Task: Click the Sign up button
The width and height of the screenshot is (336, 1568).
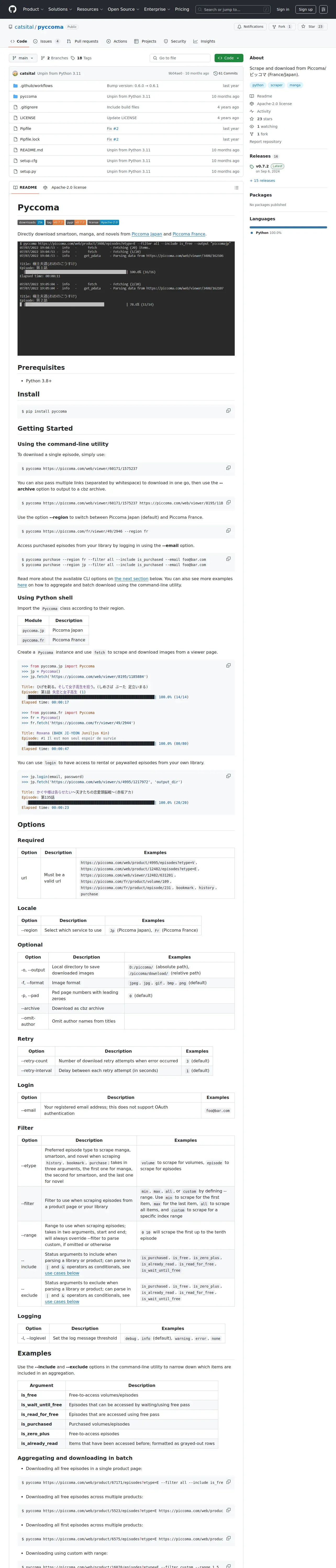Action: [305, 9]
